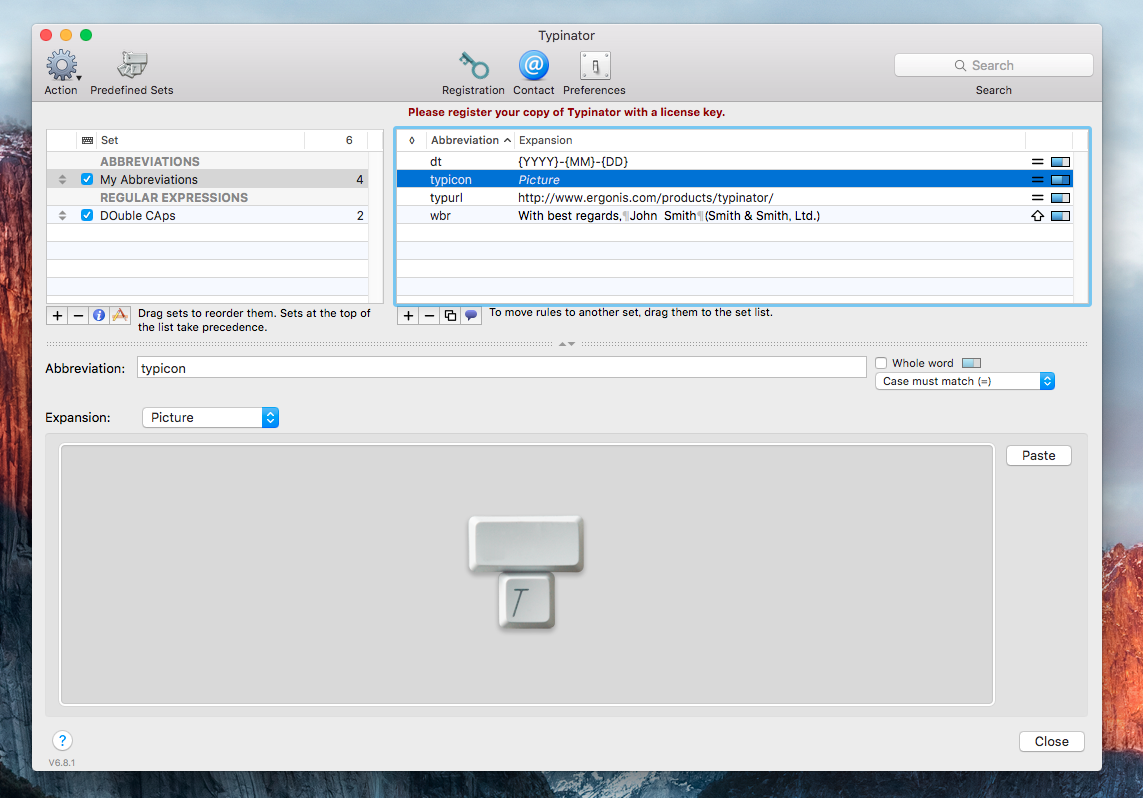The width and height of the screenshot is (1143, 798).
Task: Show set info with blue info icon
Action: [98, 316]
